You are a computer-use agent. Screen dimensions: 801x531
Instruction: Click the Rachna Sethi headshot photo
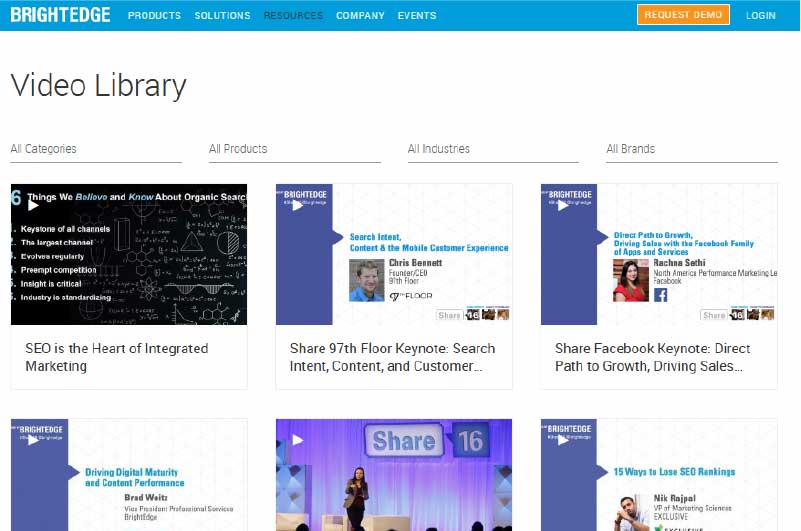point(630,281)
